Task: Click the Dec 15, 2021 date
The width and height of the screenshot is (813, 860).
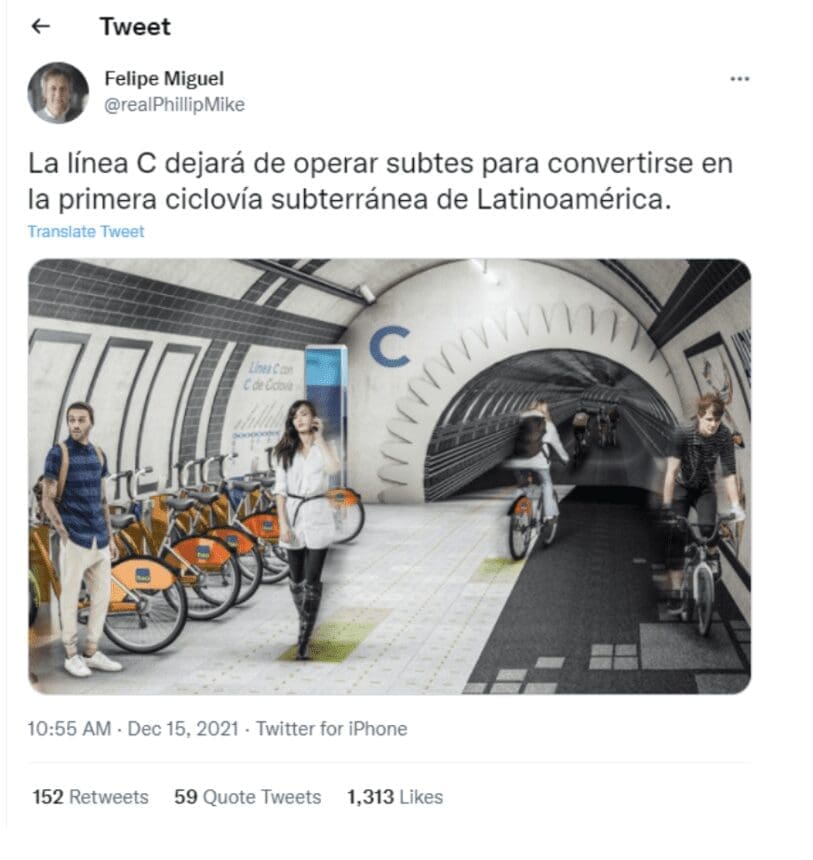Action: pos(183,728)
